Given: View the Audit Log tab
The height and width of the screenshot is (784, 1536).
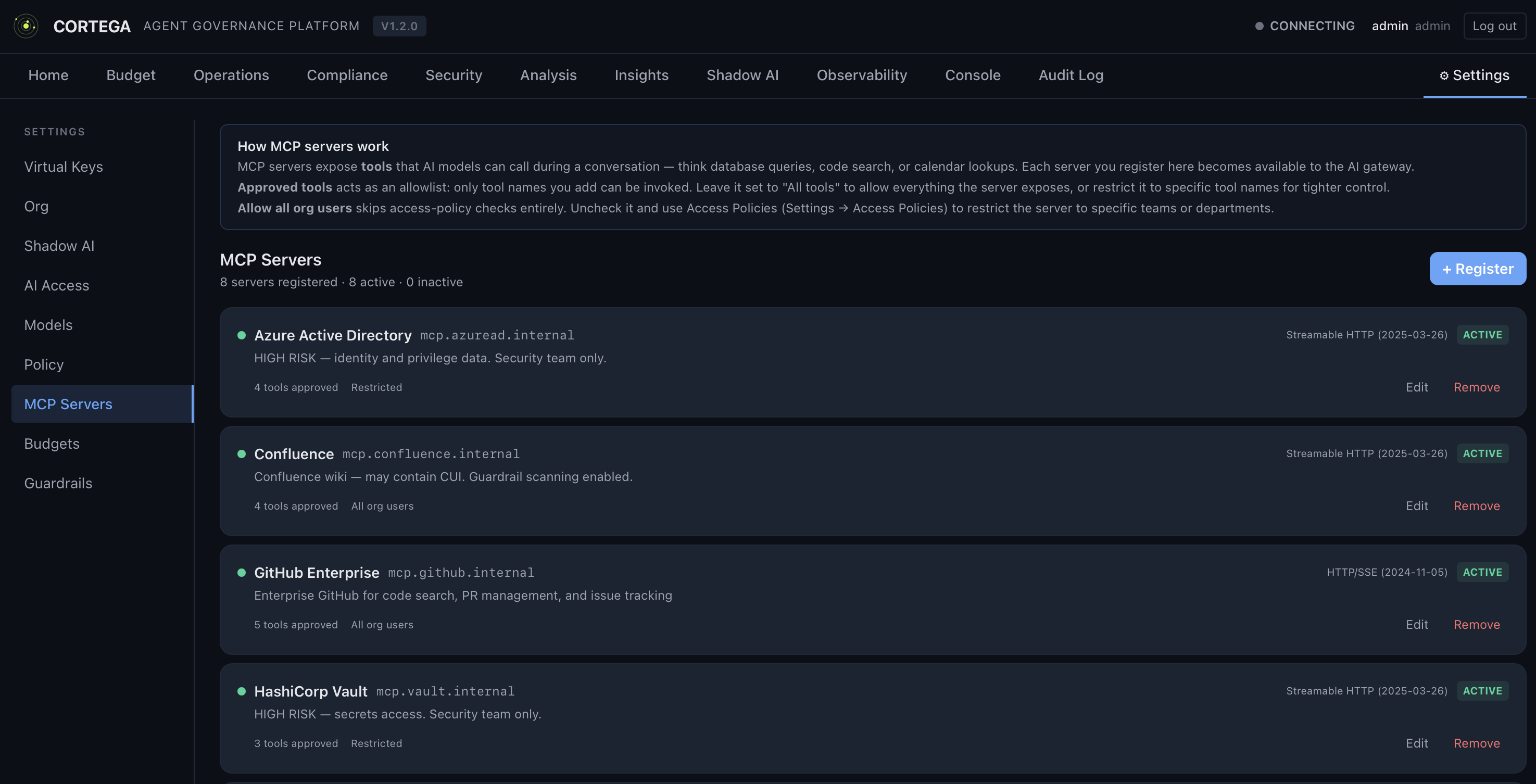Looking at the screenshot, I should coord(1071,75).
